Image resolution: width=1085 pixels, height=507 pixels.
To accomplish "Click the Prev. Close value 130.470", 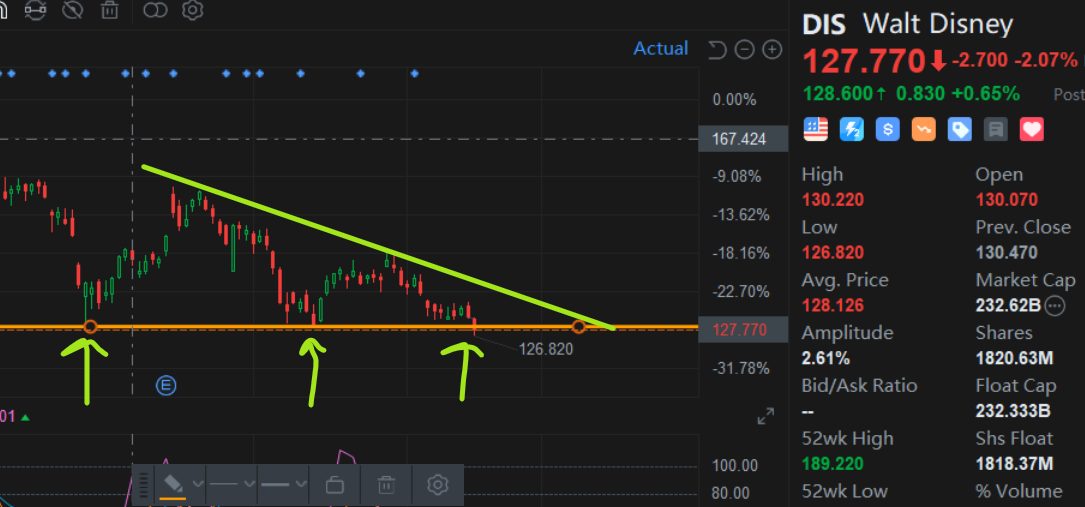I will click(1007, 252).
